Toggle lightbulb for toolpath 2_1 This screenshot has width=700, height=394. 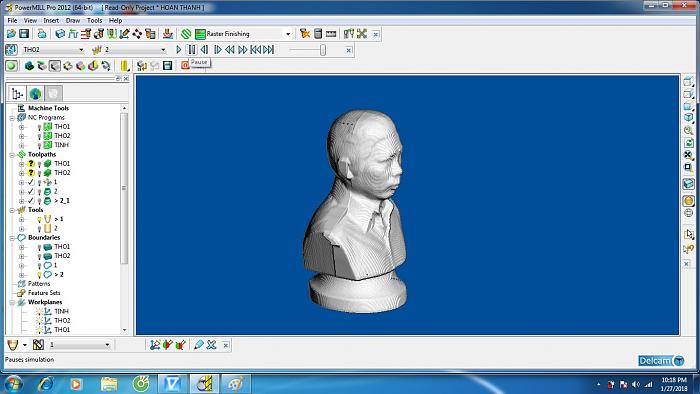(39, 201)
